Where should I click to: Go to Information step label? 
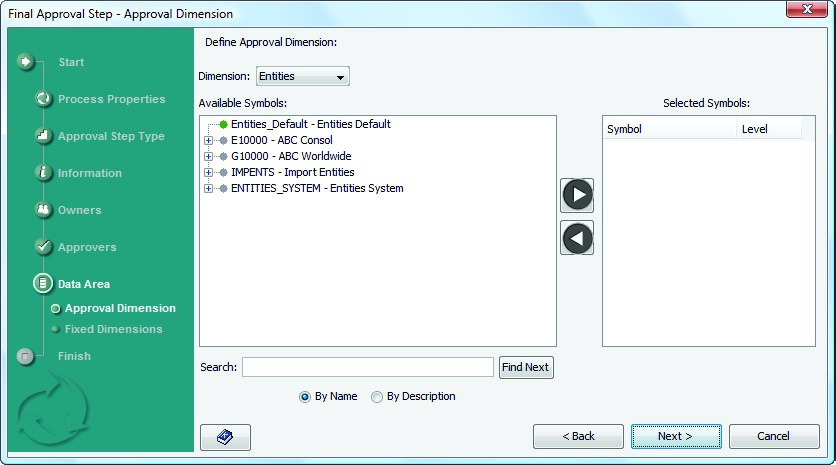coord(90,173)
